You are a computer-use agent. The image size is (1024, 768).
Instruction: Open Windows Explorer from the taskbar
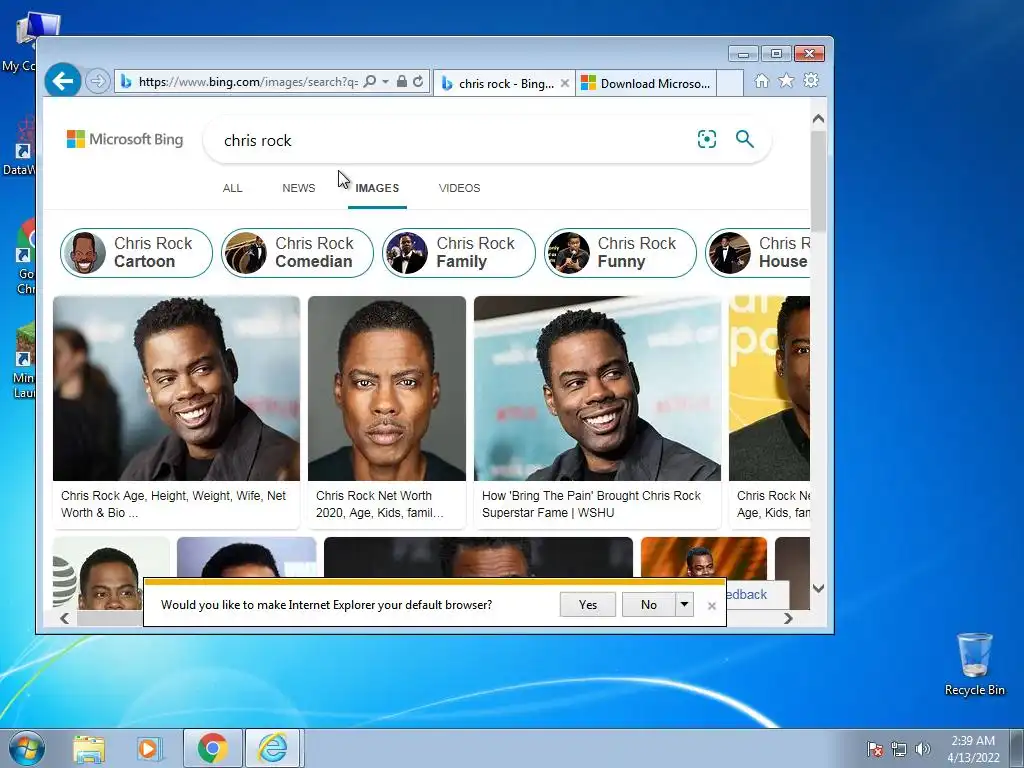89,749
